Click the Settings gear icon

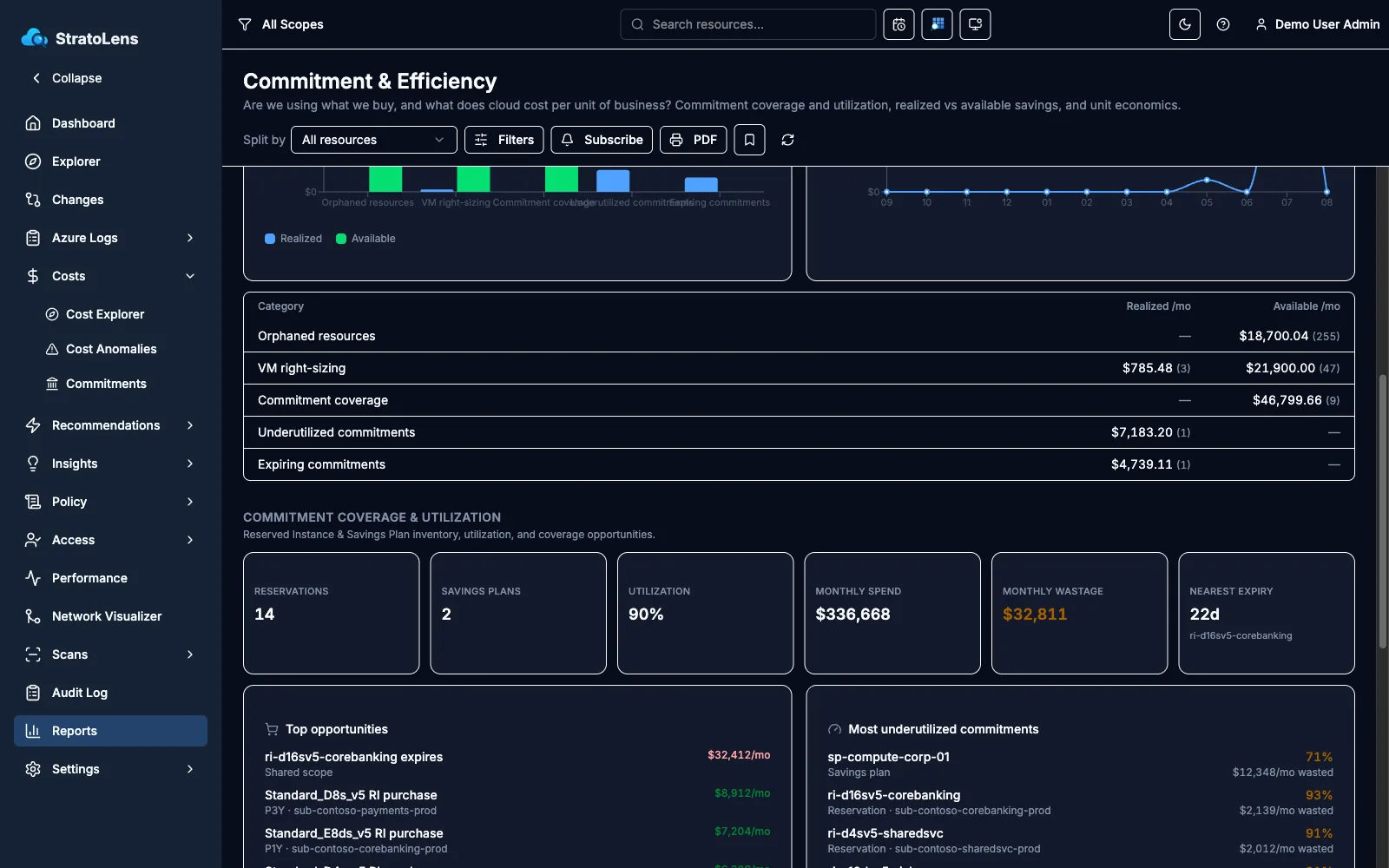[x=33, y=769]
